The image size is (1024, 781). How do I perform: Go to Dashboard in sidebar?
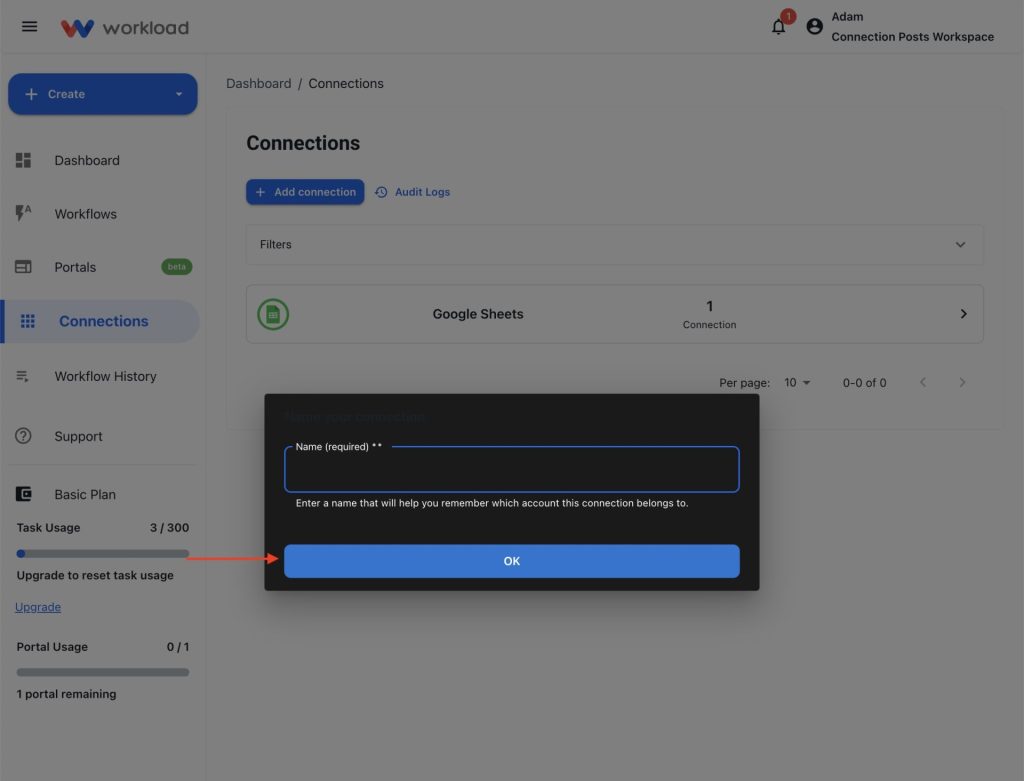[x=87, y=161]
